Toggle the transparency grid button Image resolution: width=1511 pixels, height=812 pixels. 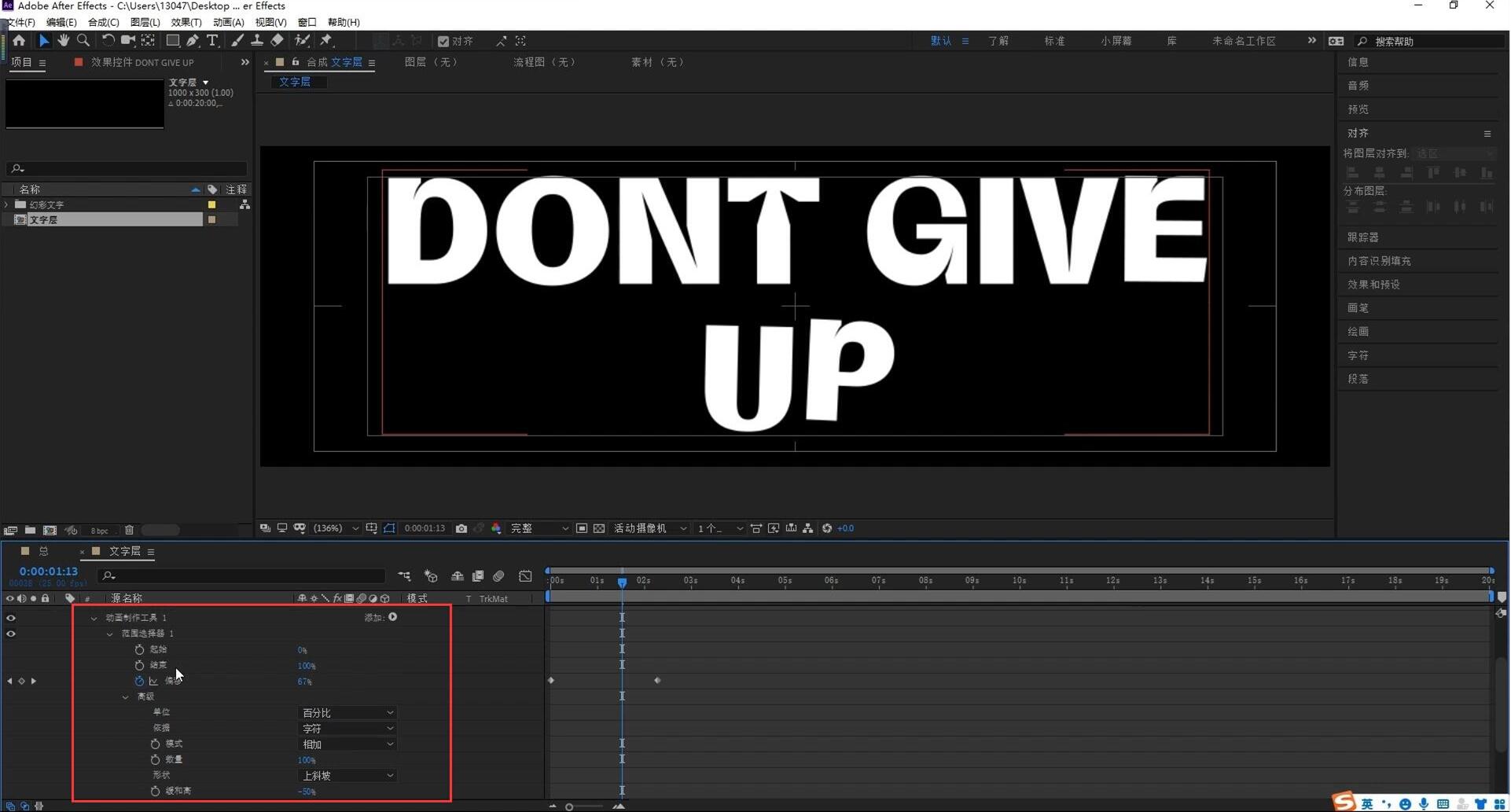tap(599, 529)
